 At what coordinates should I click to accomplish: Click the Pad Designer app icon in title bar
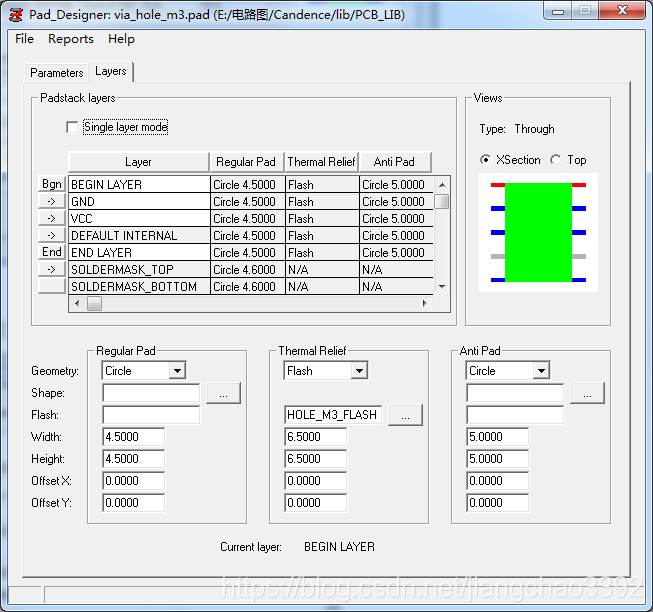16,15
